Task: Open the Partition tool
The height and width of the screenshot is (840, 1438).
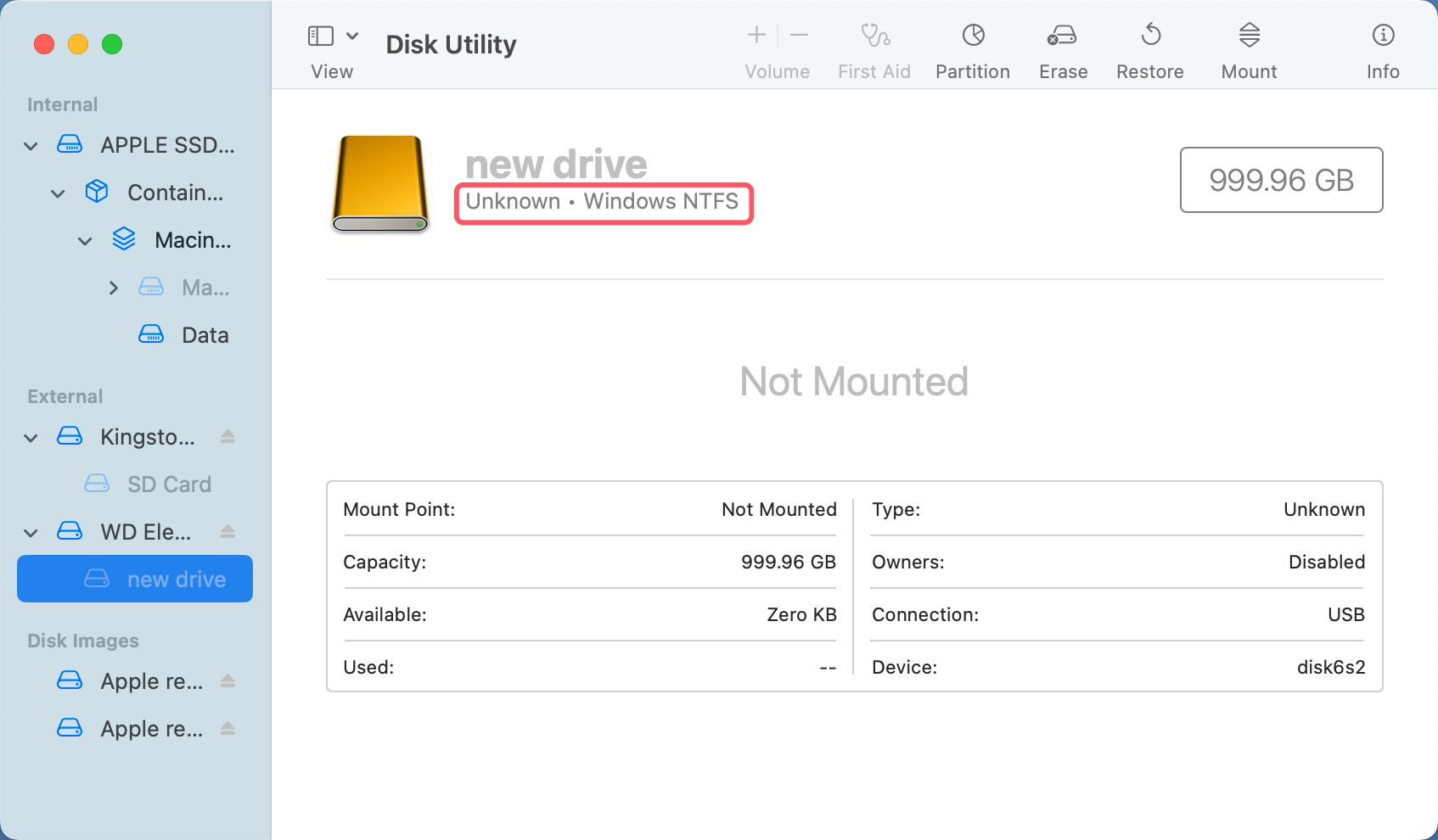Action: coord(972,49)
